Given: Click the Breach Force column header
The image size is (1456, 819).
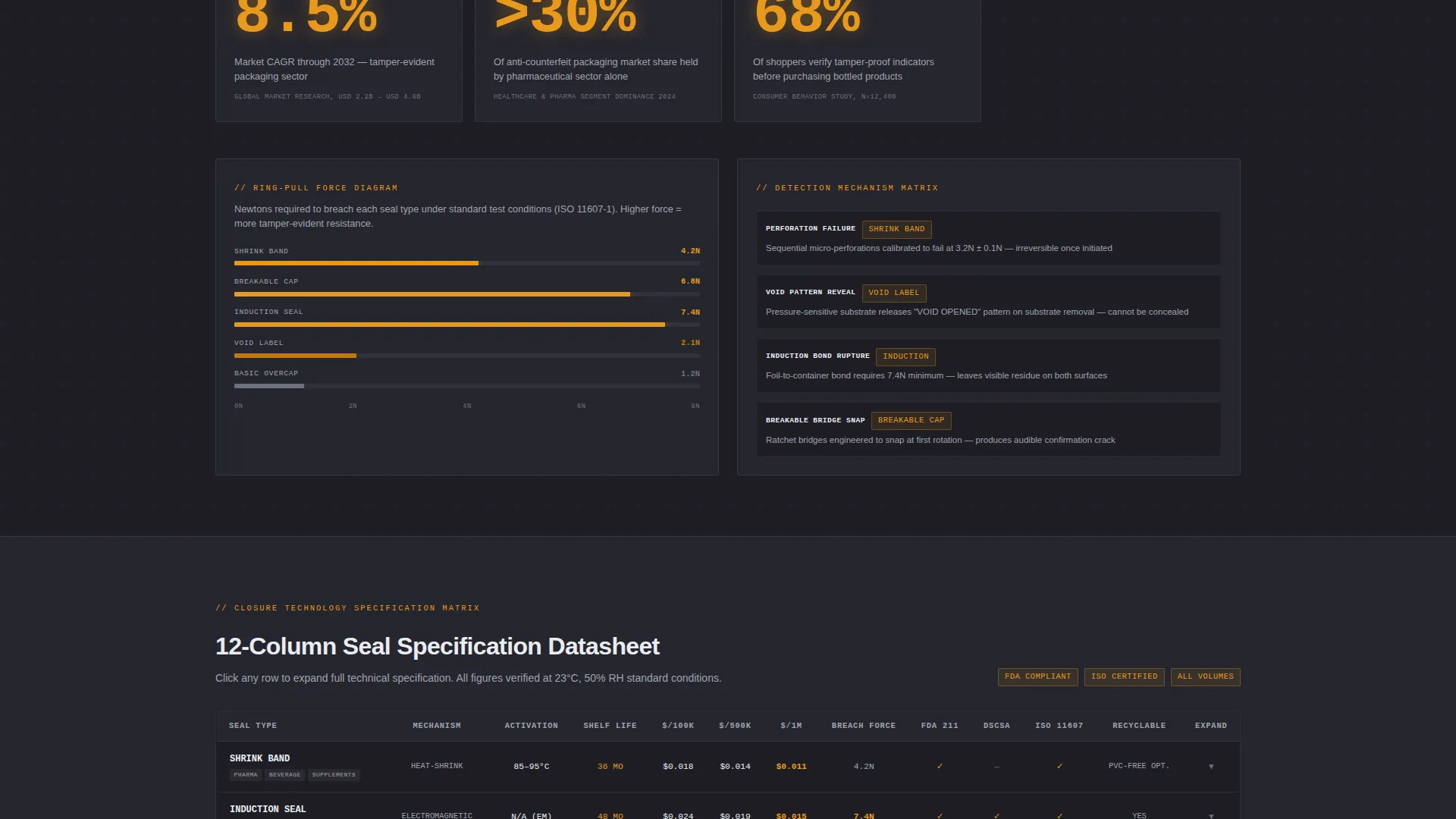Looking at the screenshot, I should point(863,726).
